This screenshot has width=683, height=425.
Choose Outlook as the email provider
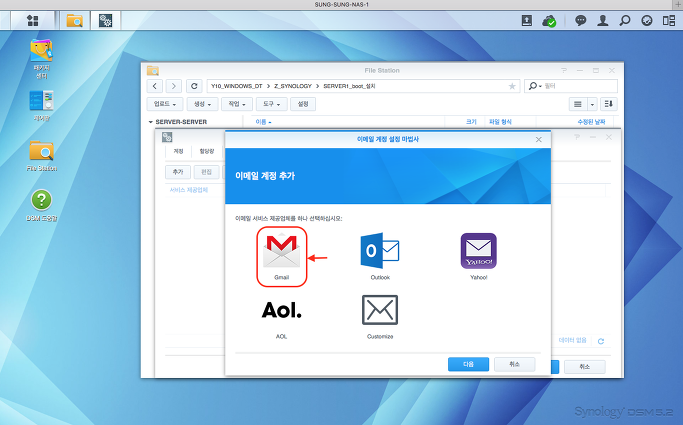[x=380, y=256]
